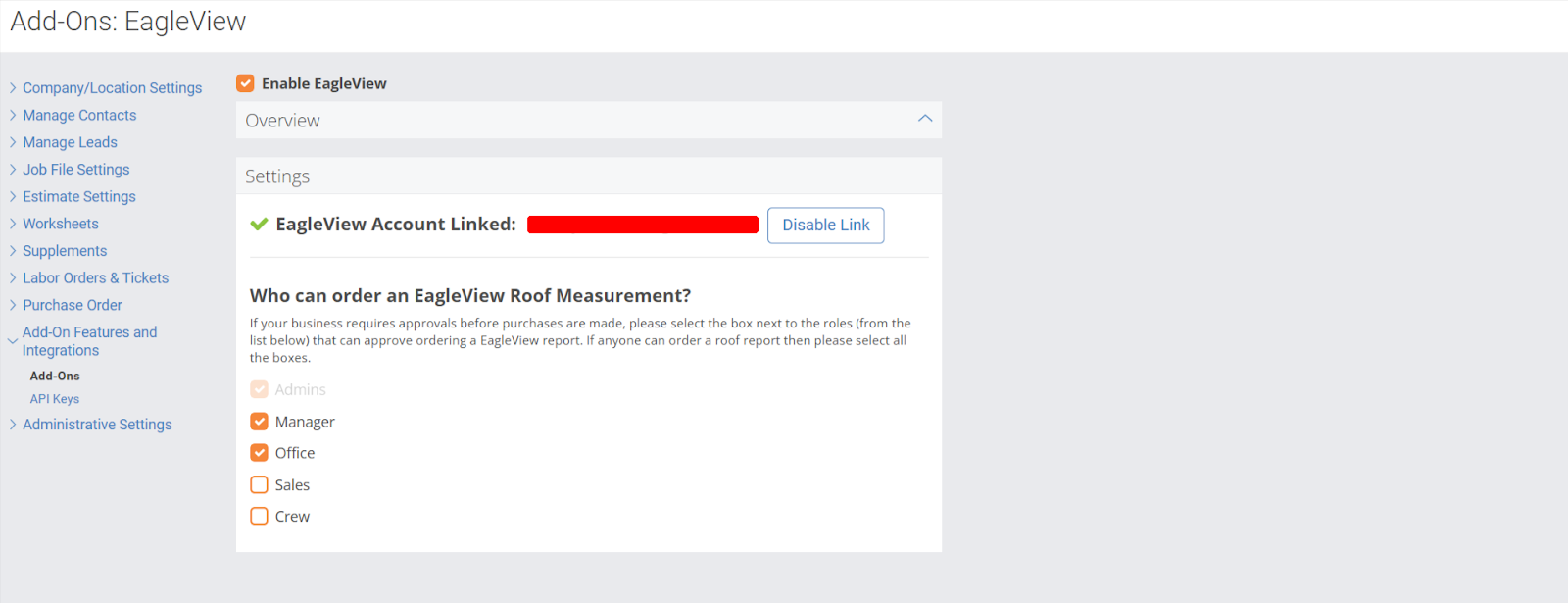The image size is (1568, 603).
Task: Click the Settings section header text
Action: tap(277, 176)
